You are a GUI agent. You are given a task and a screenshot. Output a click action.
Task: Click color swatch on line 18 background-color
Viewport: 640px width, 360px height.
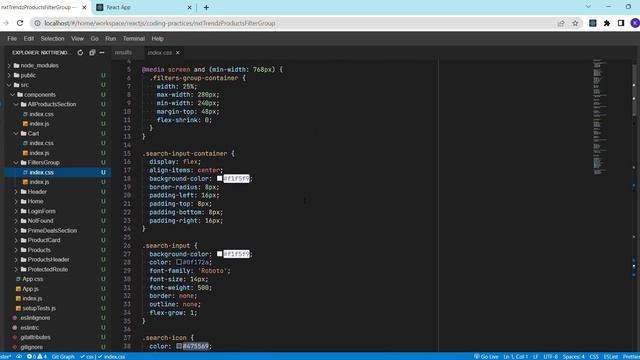220,178
